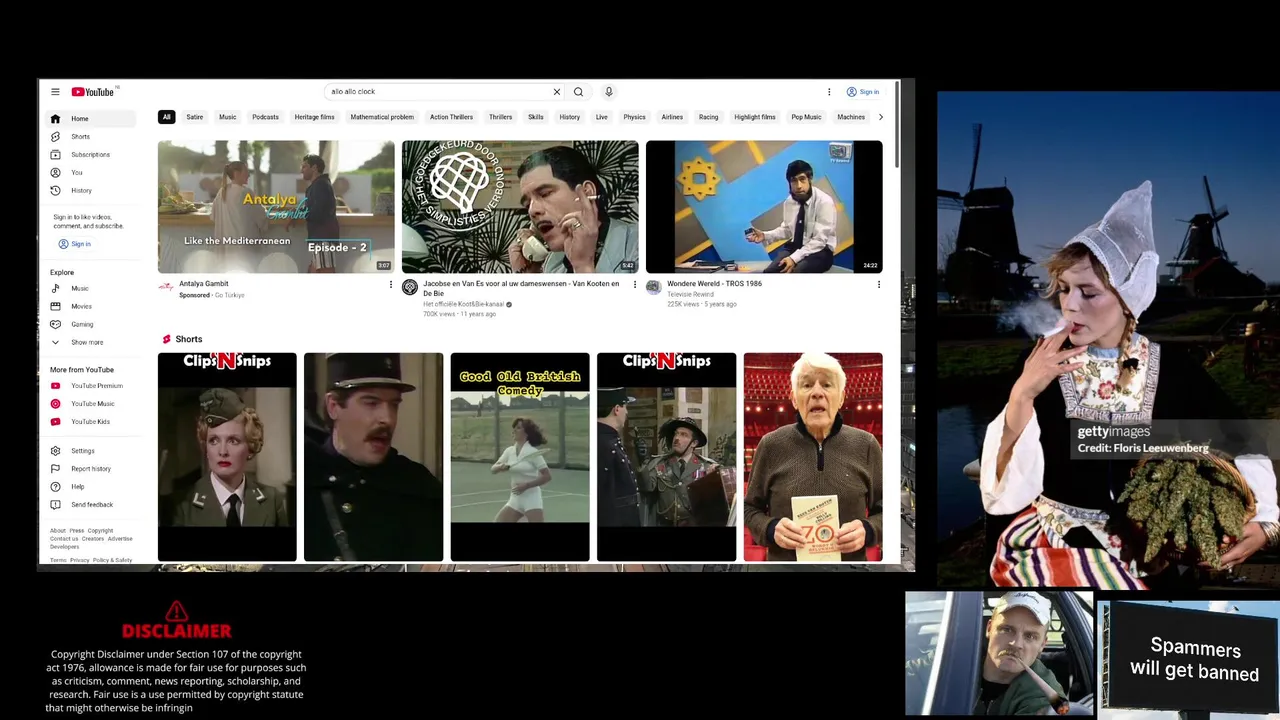Viewport: 1280px width, 720px height.
Task: Open You in the sidebar
Action: coord(92,173)
